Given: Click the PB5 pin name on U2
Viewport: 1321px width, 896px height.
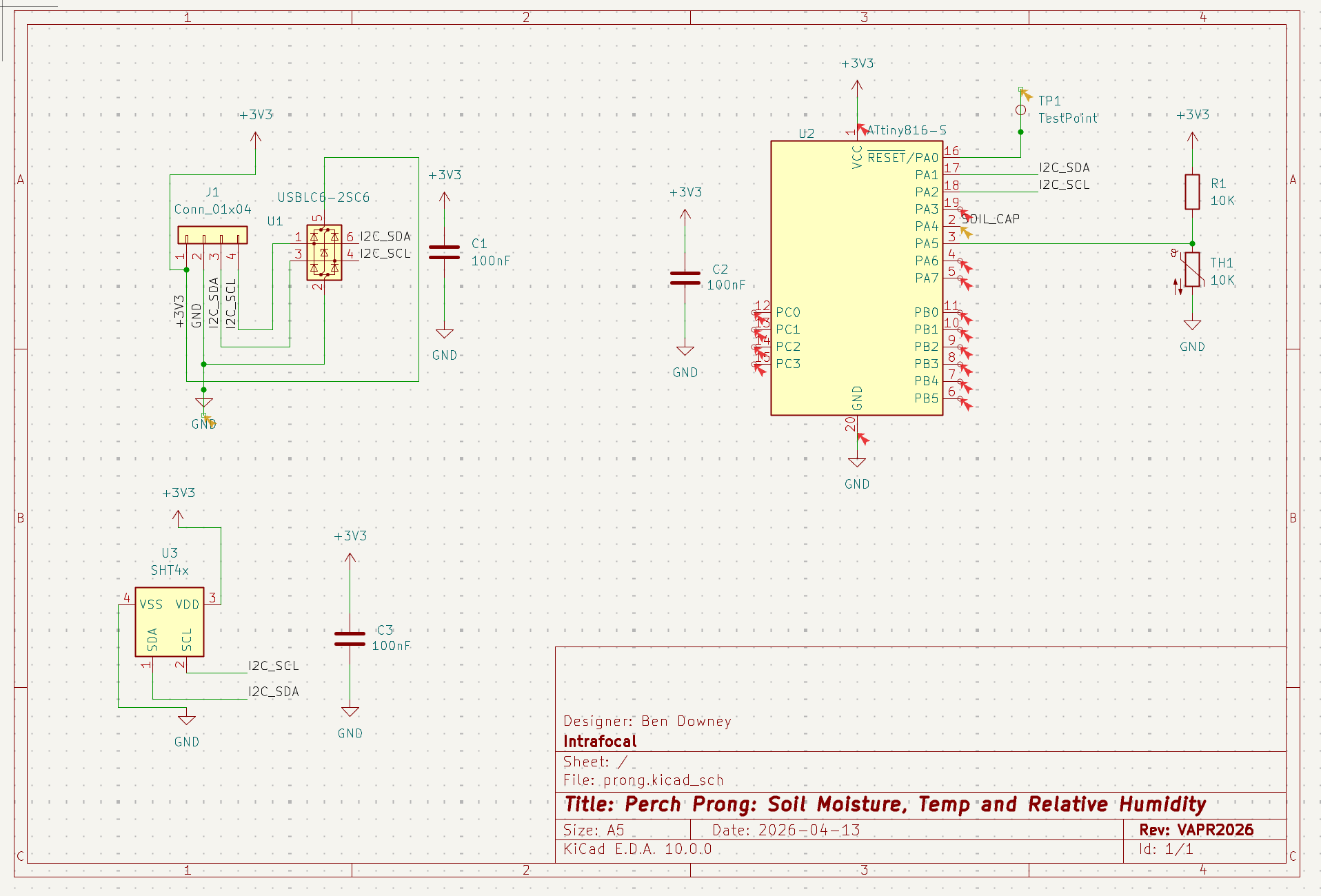Looking at the screenshot, I should [927, 398].
